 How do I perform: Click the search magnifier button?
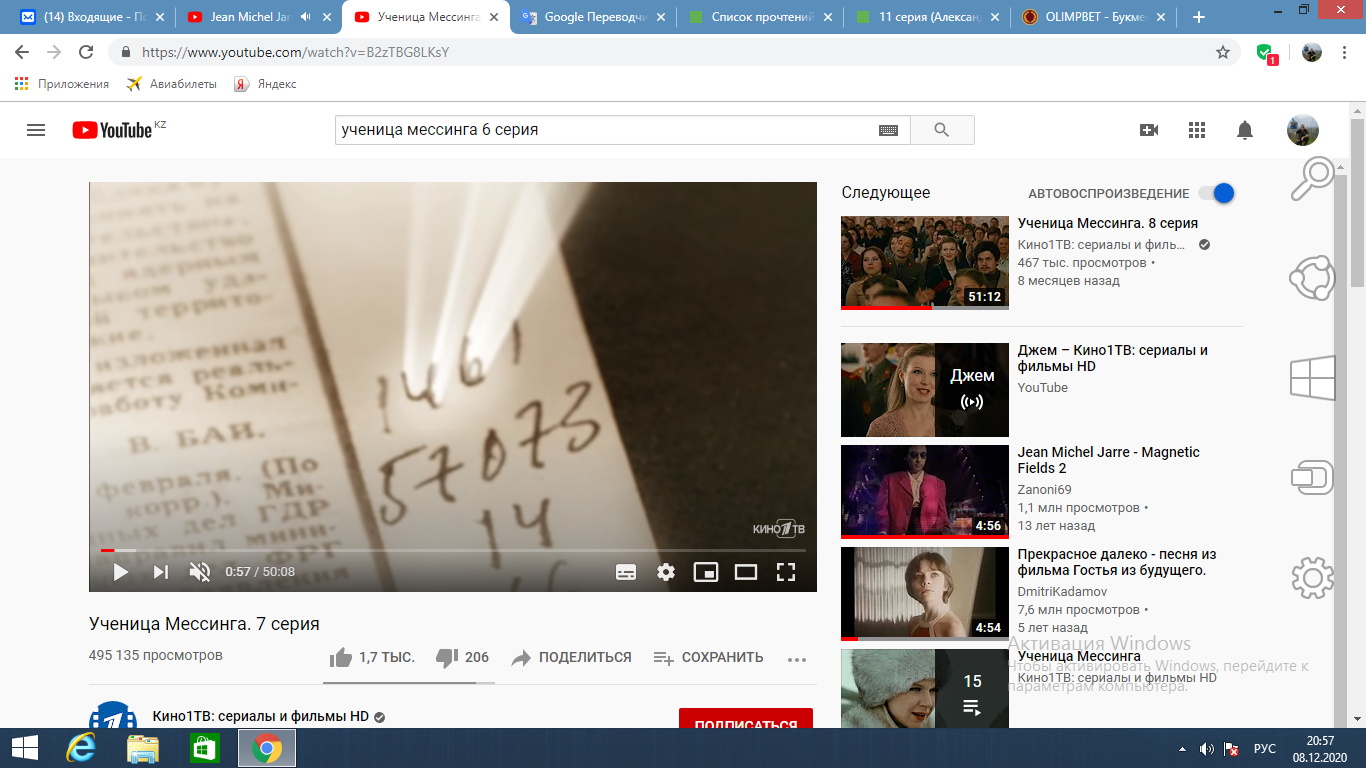point(941,130)
